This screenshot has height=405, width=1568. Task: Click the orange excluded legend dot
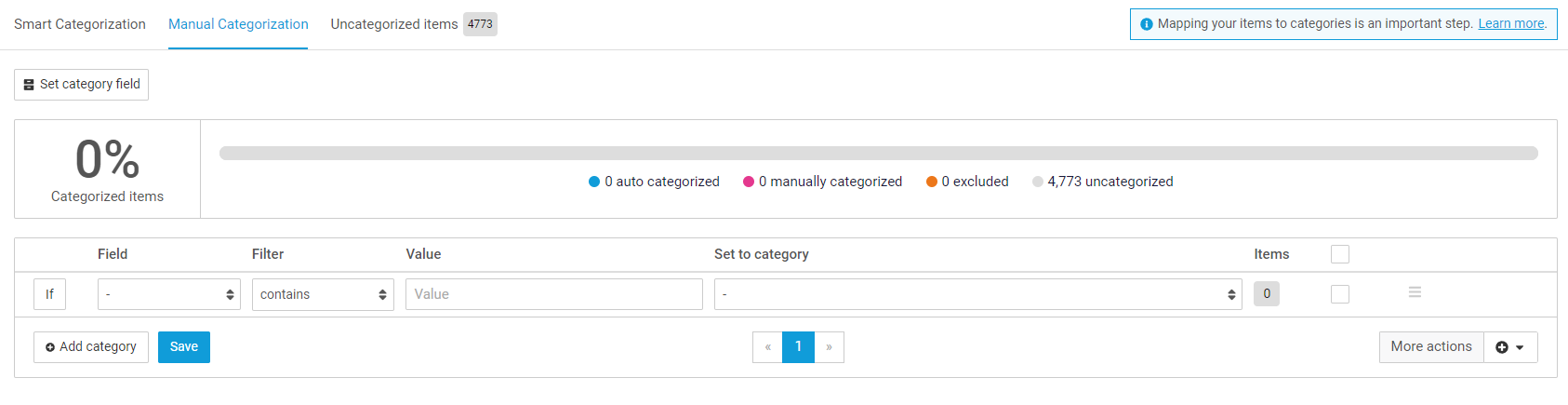931,182
